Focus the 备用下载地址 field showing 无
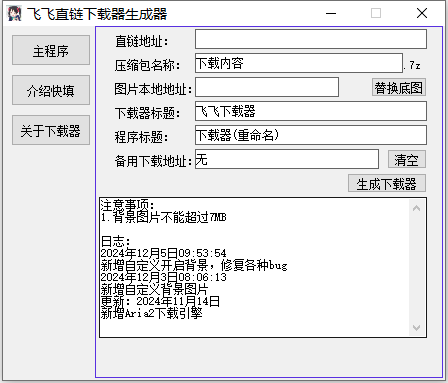This screenshot has width=448, height=383. [287, 159]
